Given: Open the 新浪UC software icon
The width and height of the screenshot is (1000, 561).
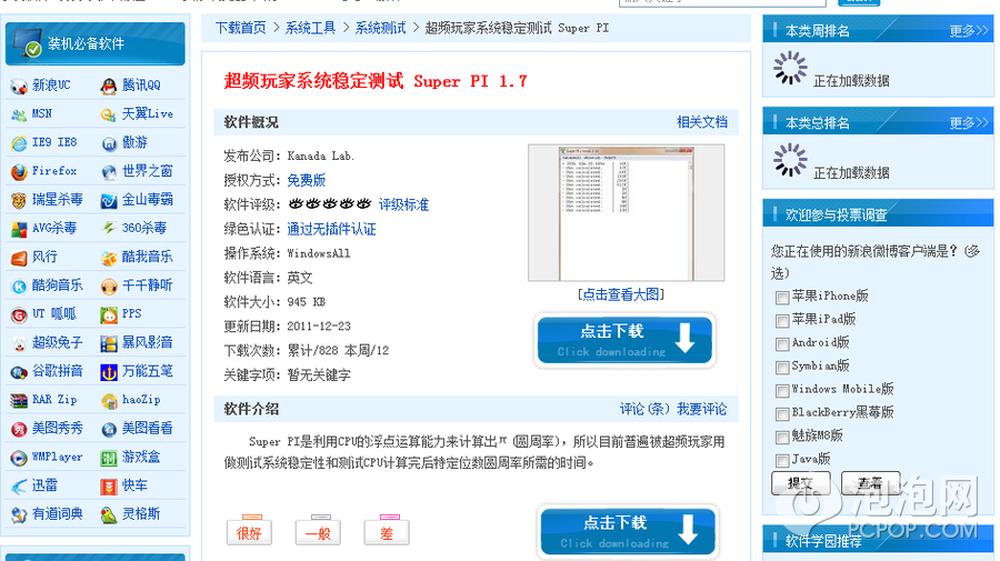Looking at the screenshot, I should click(19, 86).
